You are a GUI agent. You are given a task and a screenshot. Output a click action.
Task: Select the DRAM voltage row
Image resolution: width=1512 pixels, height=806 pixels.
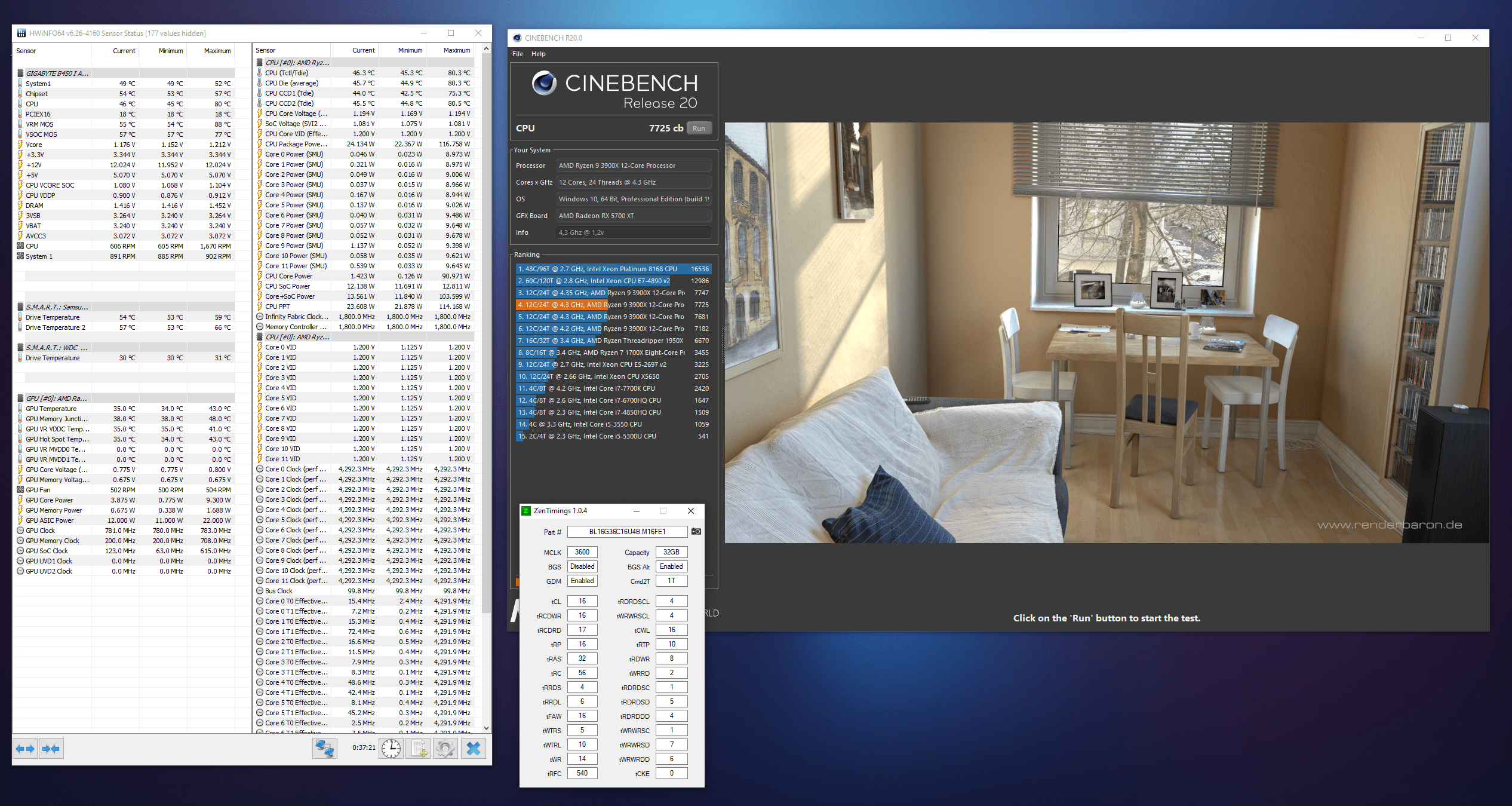click(124, 206)
